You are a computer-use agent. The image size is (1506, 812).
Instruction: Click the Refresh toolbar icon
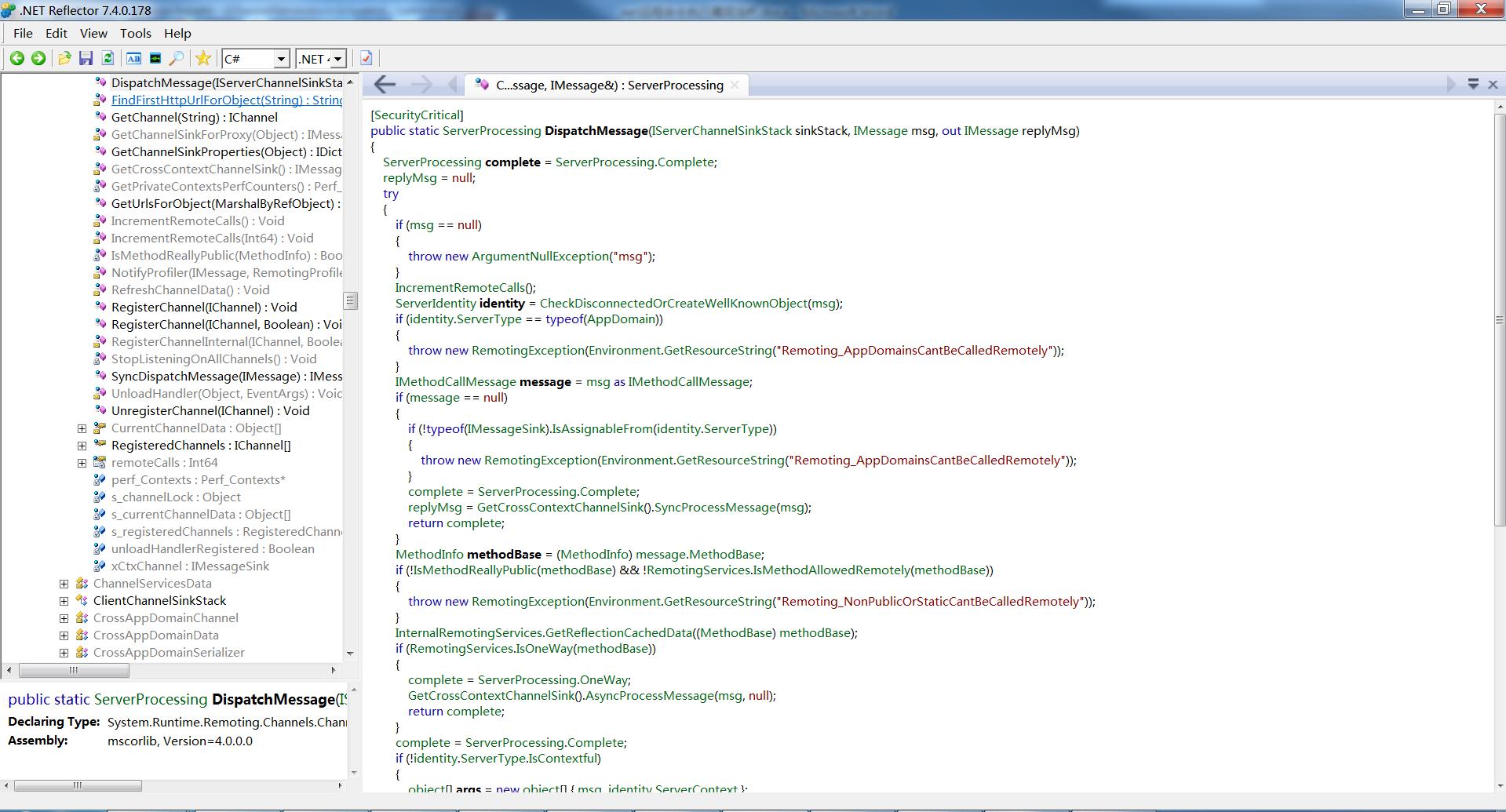[x=108, y=59]
